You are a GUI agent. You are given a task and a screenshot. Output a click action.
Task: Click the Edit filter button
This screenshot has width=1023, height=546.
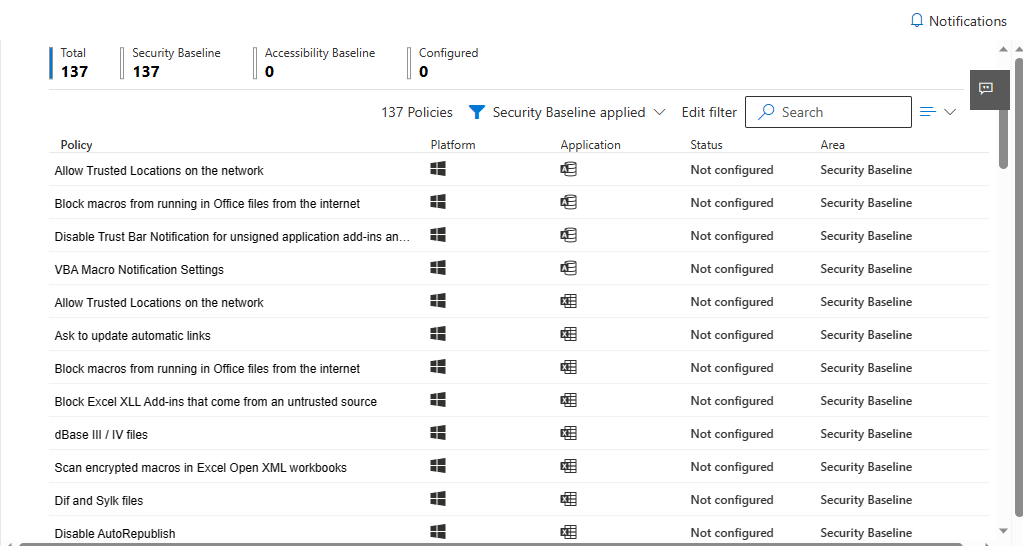[709, 113]
